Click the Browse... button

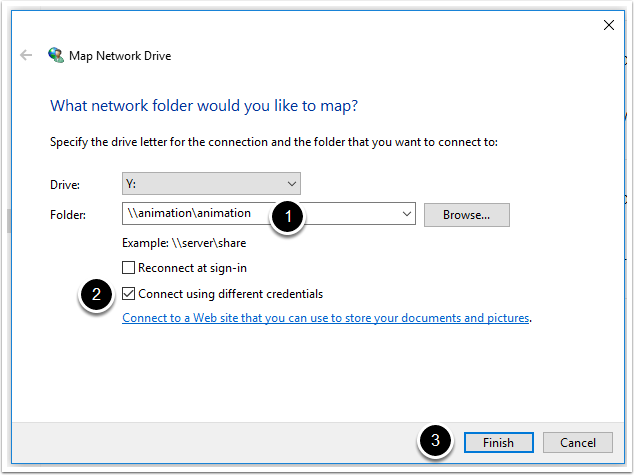click(466, 214)
